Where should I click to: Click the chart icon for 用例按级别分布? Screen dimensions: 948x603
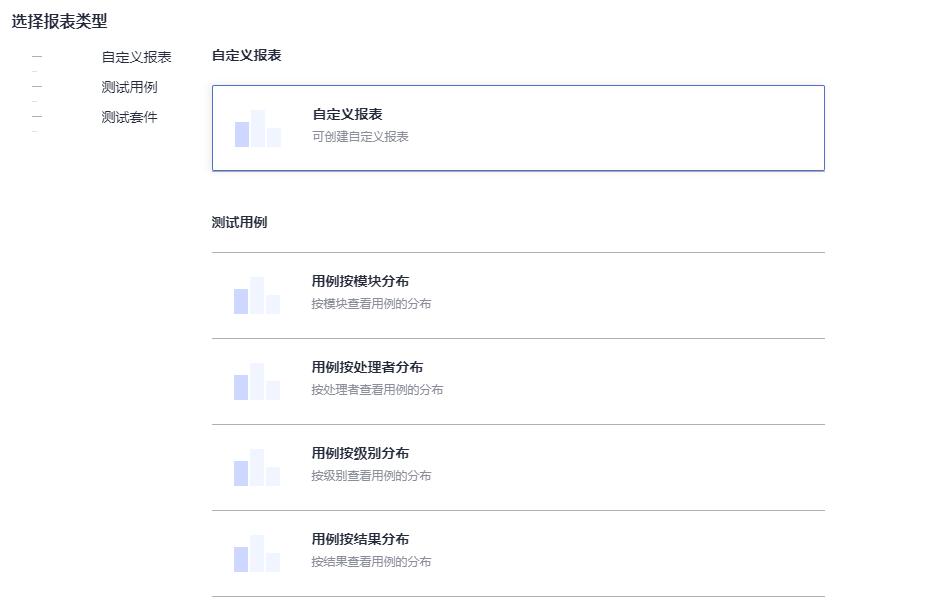coord(257,467)
